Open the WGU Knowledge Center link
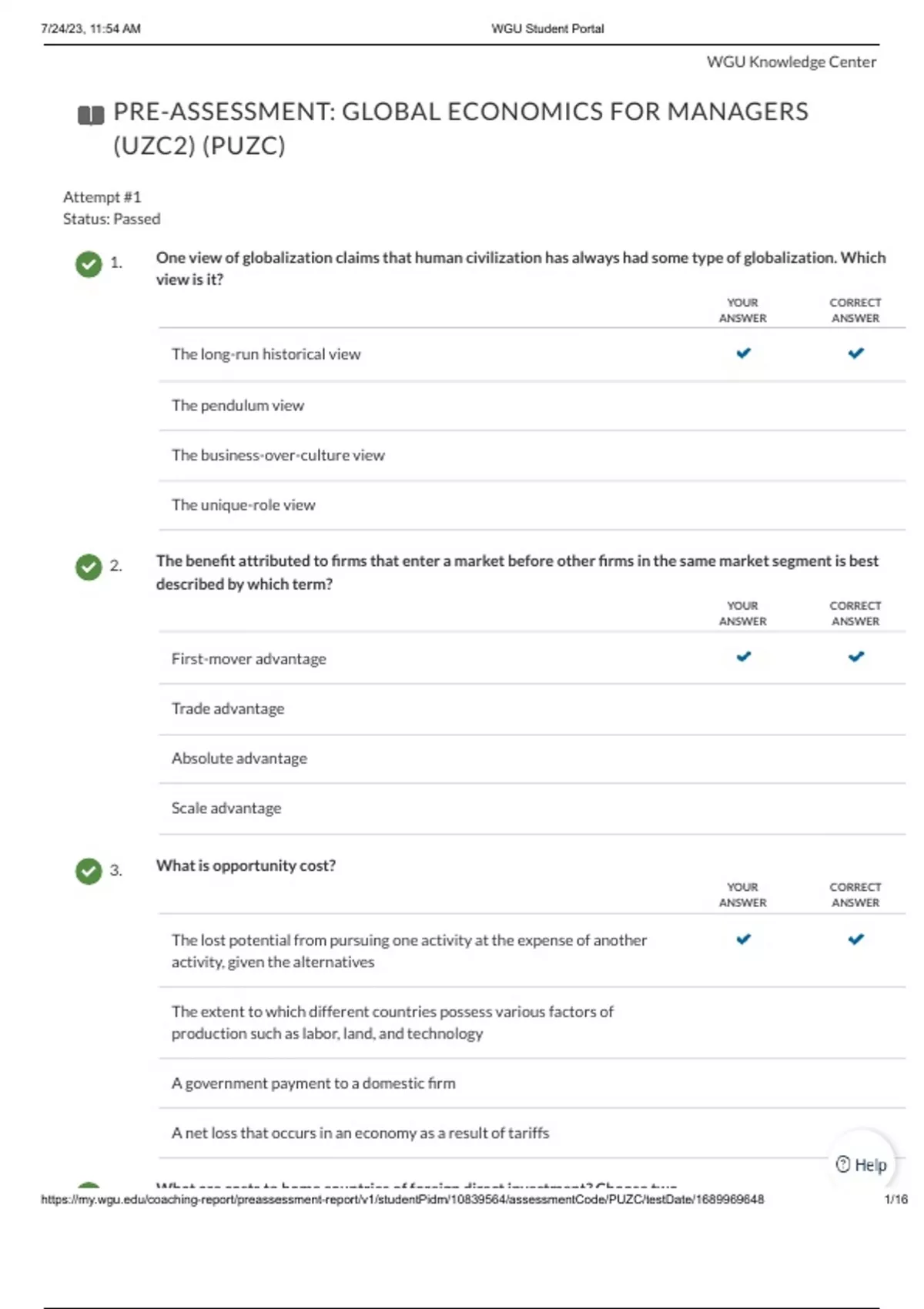 pyautogui.click(x=791, y=62)
